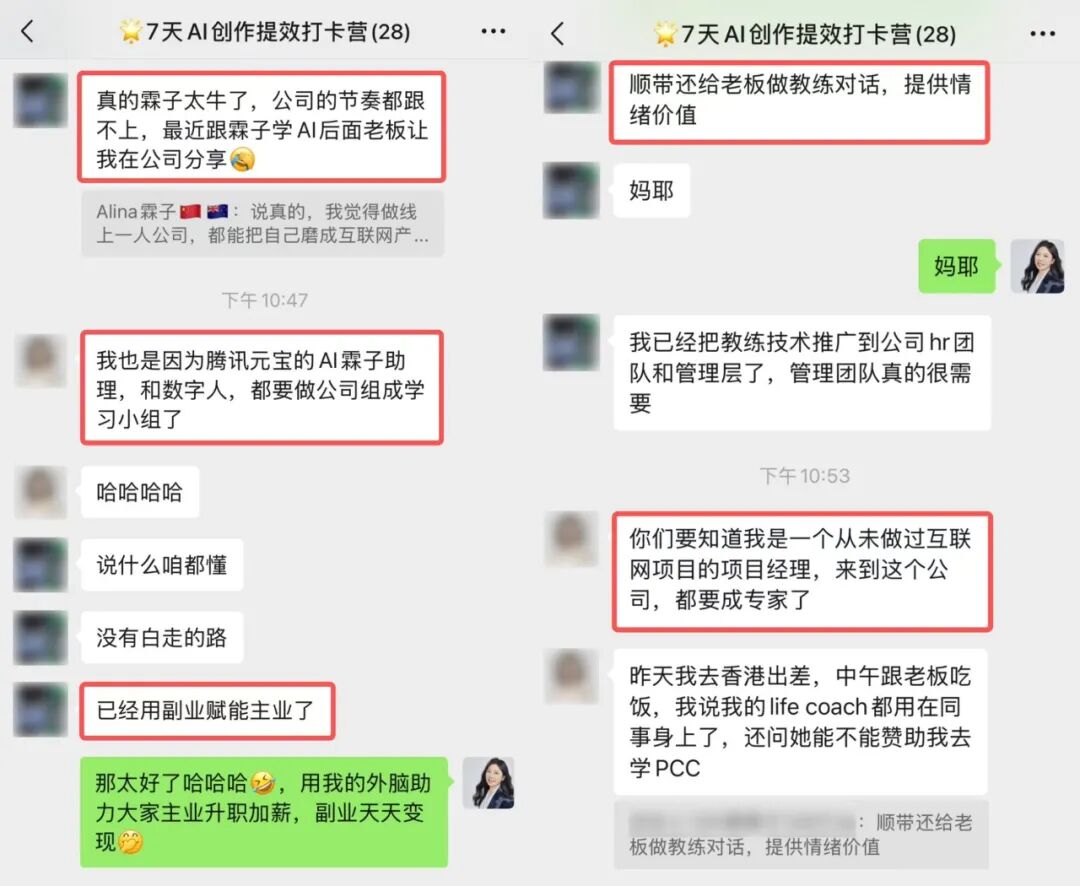Select the message 没有白走的路

pos(162,637)
